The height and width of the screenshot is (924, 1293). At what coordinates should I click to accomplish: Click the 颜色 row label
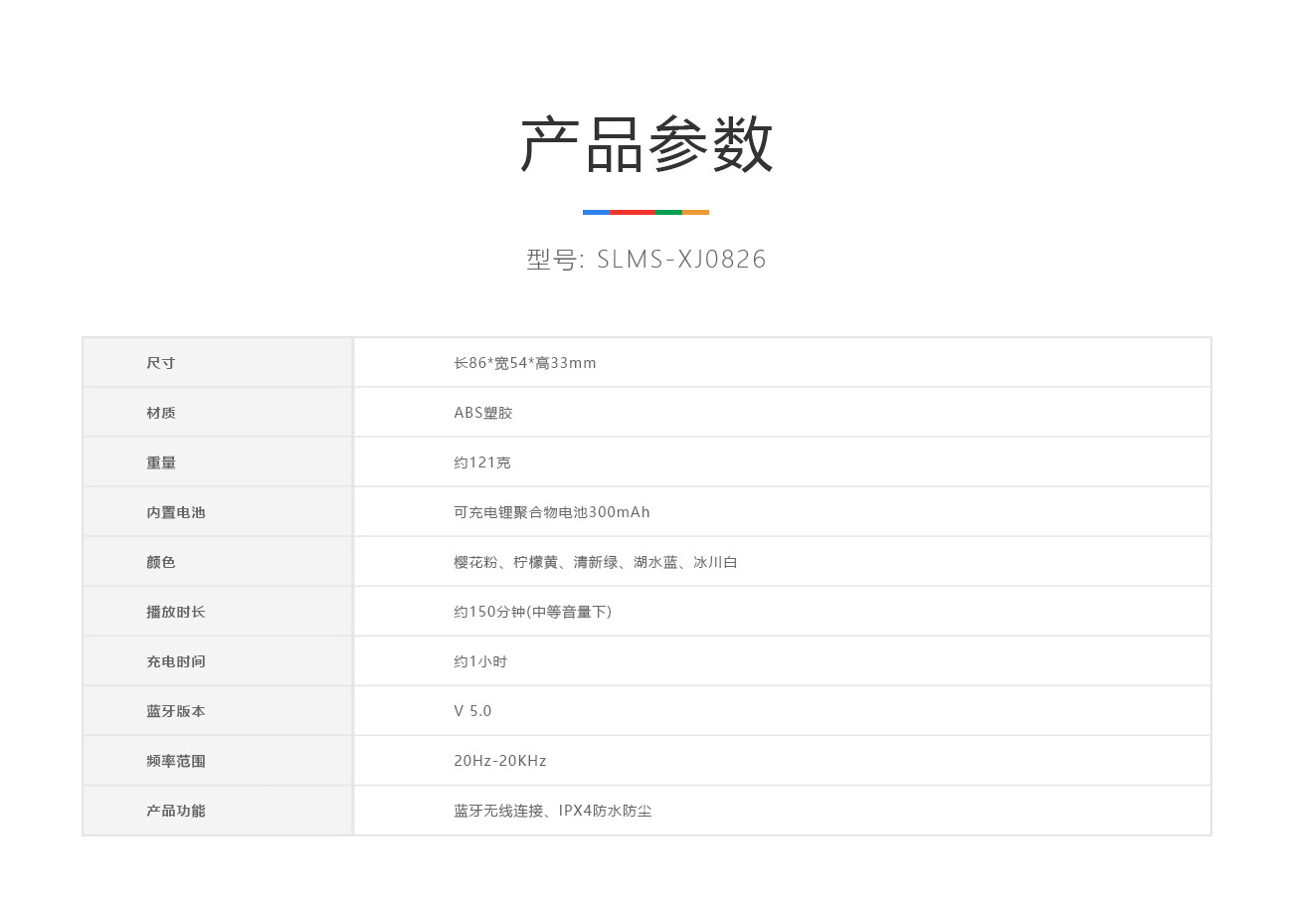pos(161,562)
